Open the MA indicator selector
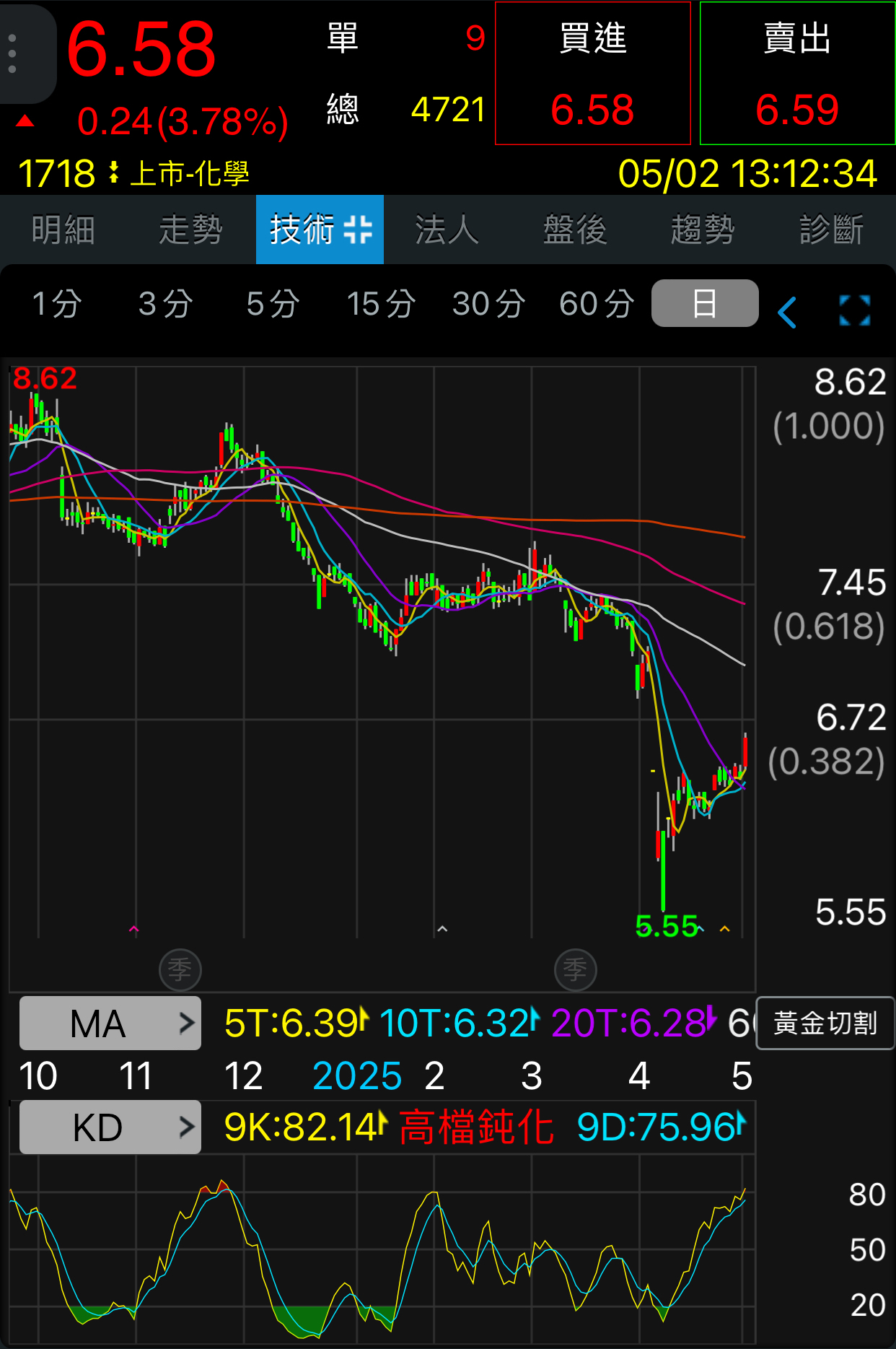 coord(110,1023)
